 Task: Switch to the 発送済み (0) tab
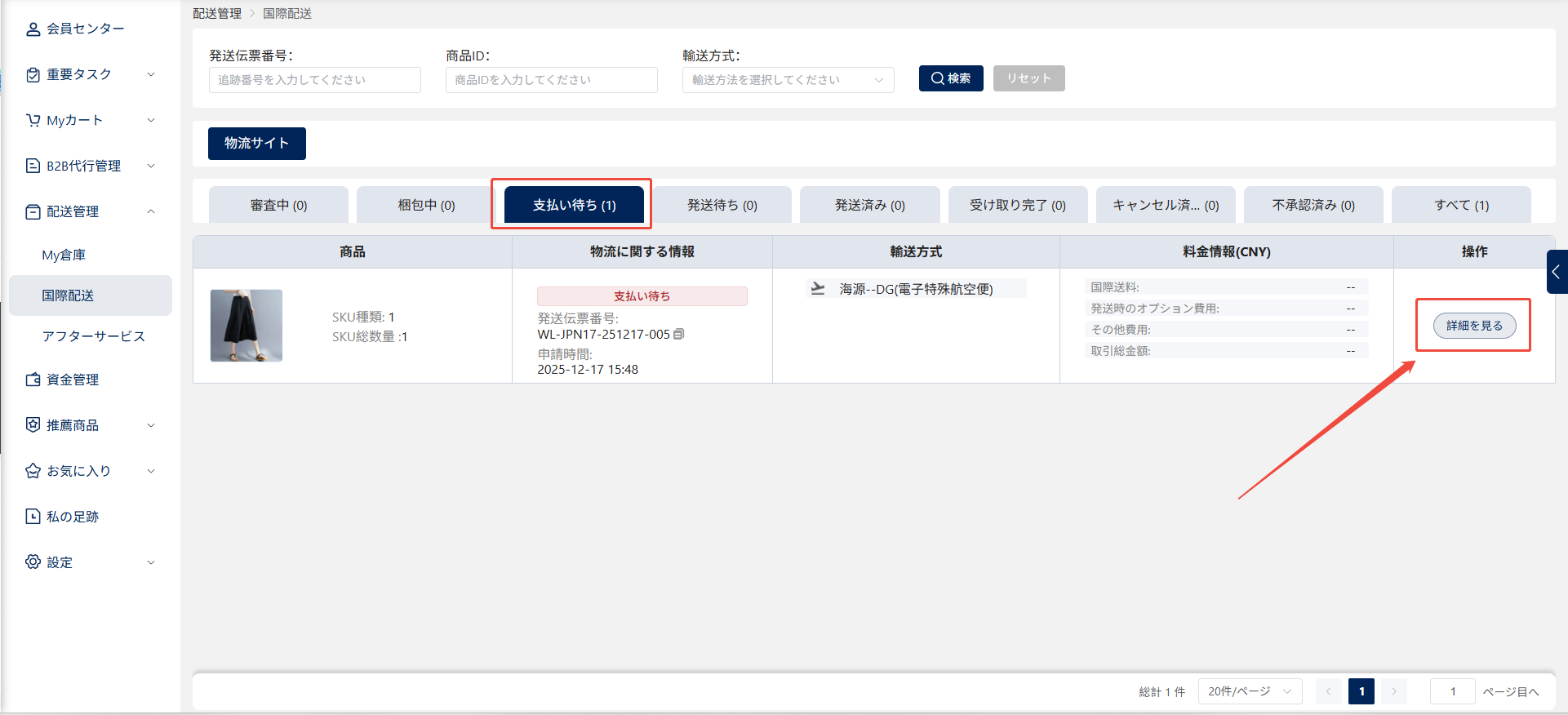tap(870, 205)
